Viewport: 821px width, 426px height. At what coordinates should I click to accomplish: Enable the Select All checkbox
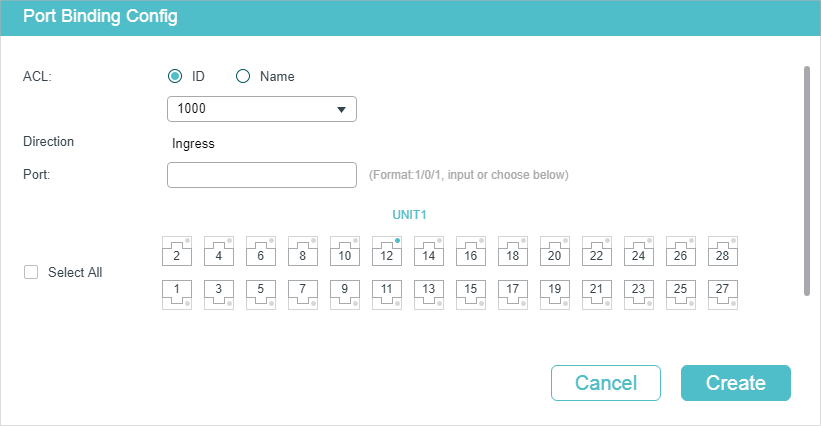[31, 272]
